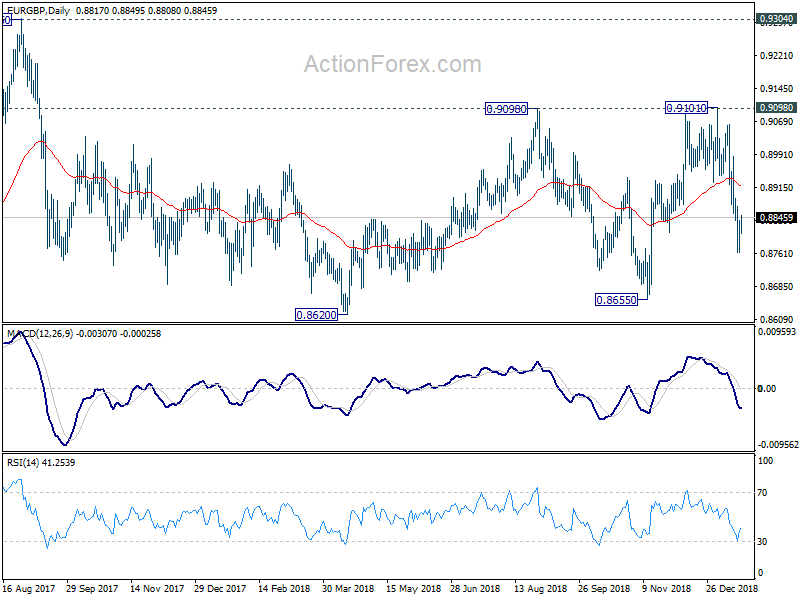800x600 pixels.
Task: Click the 13 Aug 2018 date label
Action: (x=540, y=588)
